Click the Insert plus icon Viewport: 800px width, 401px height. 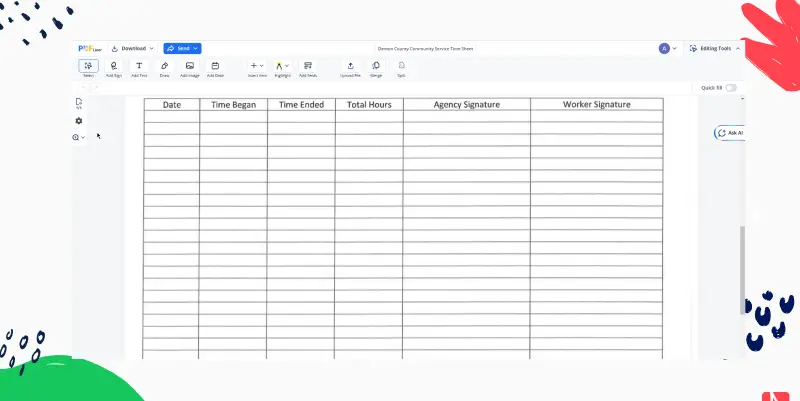pos(254,66)
